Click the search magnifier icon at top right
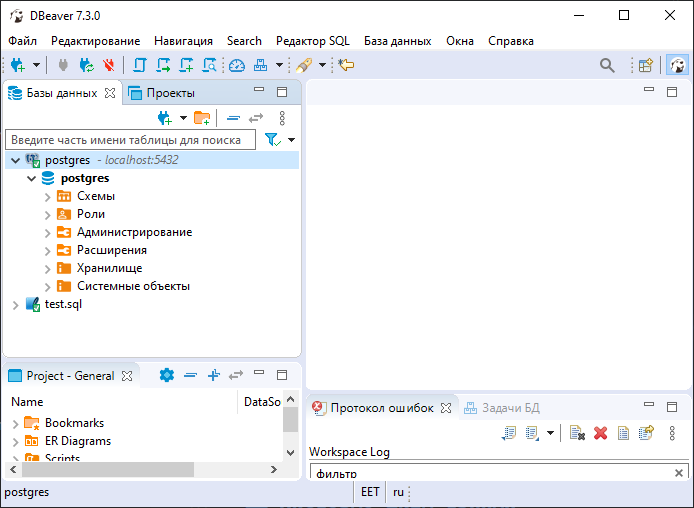The height and width of the screenshot is (508, 694). pos(607,65)
